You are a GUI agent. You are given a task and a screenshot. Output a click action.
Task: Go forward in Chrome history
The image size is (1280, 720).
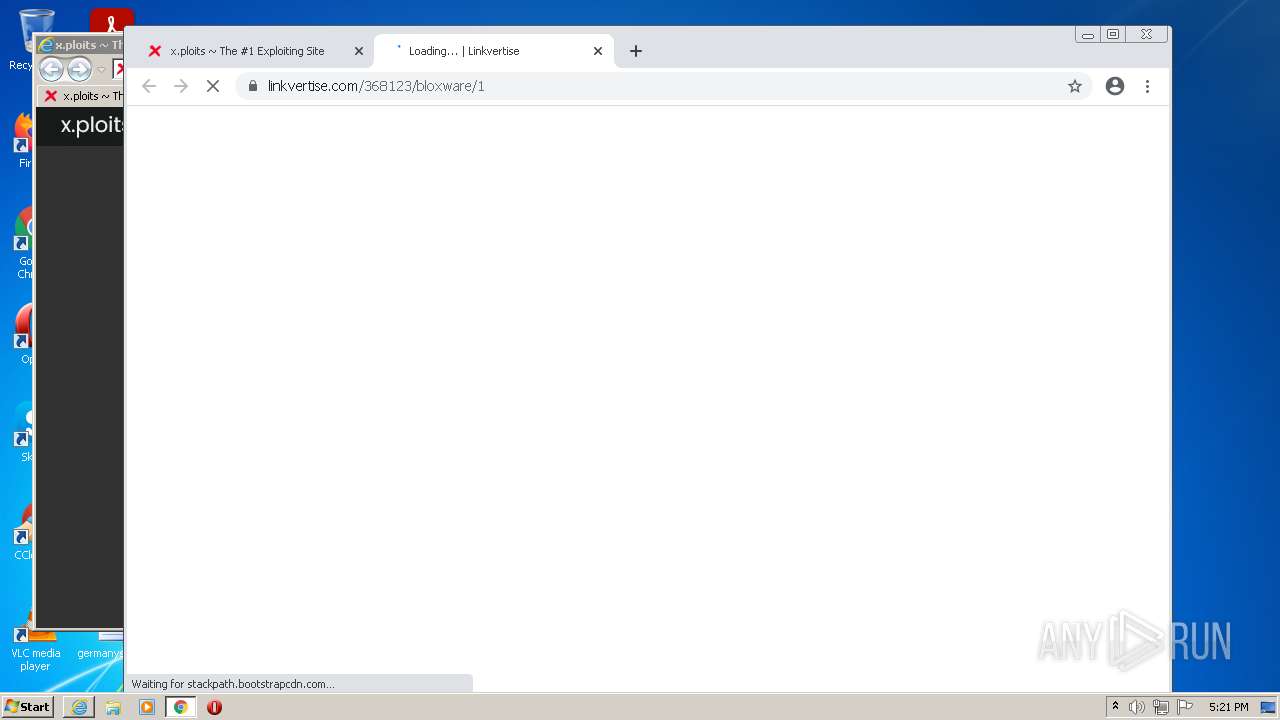(181, 86)
